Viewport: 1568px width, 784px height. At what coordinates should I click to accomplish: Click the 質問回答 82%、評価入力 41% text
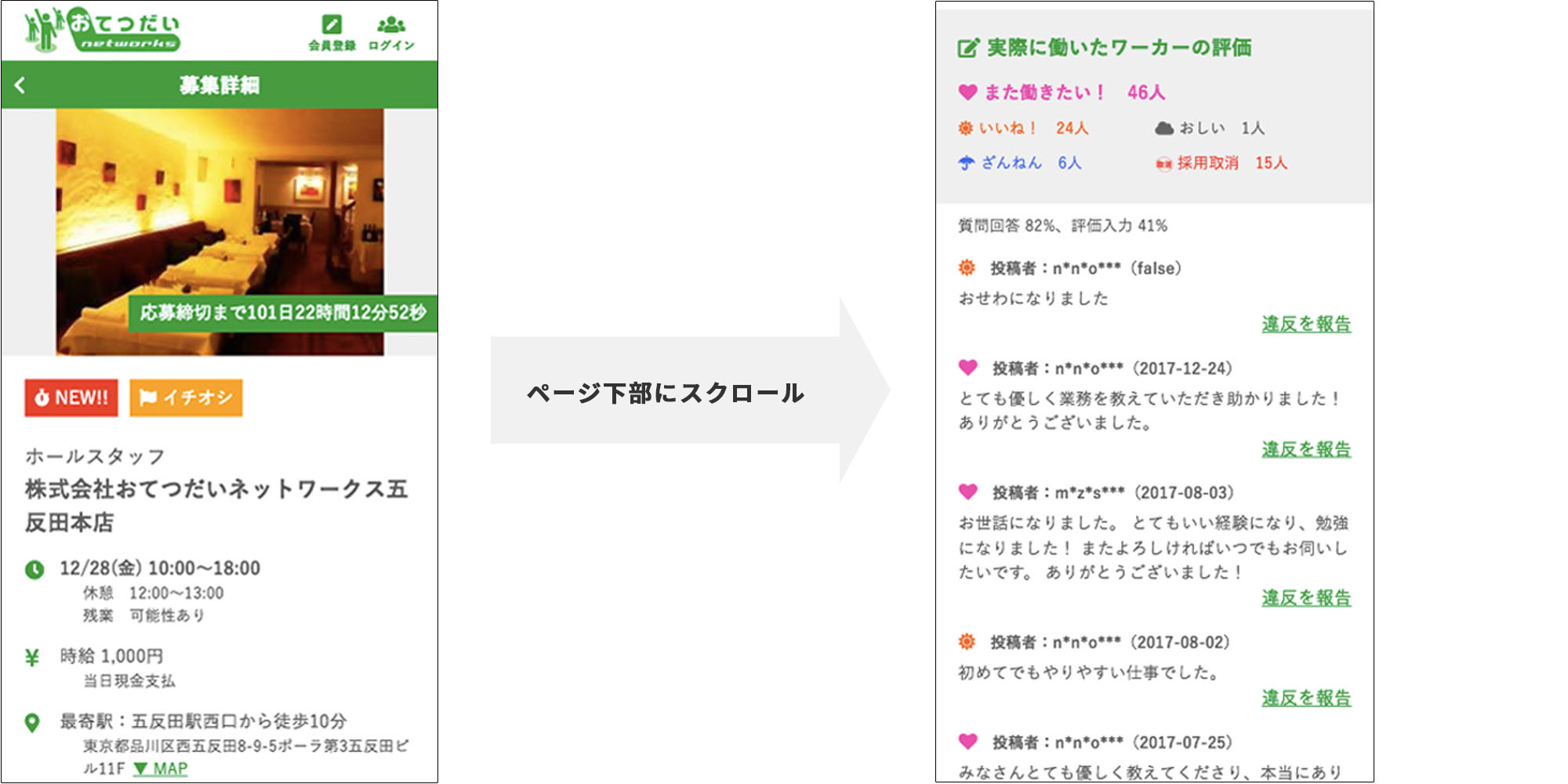pos(1062,226)
